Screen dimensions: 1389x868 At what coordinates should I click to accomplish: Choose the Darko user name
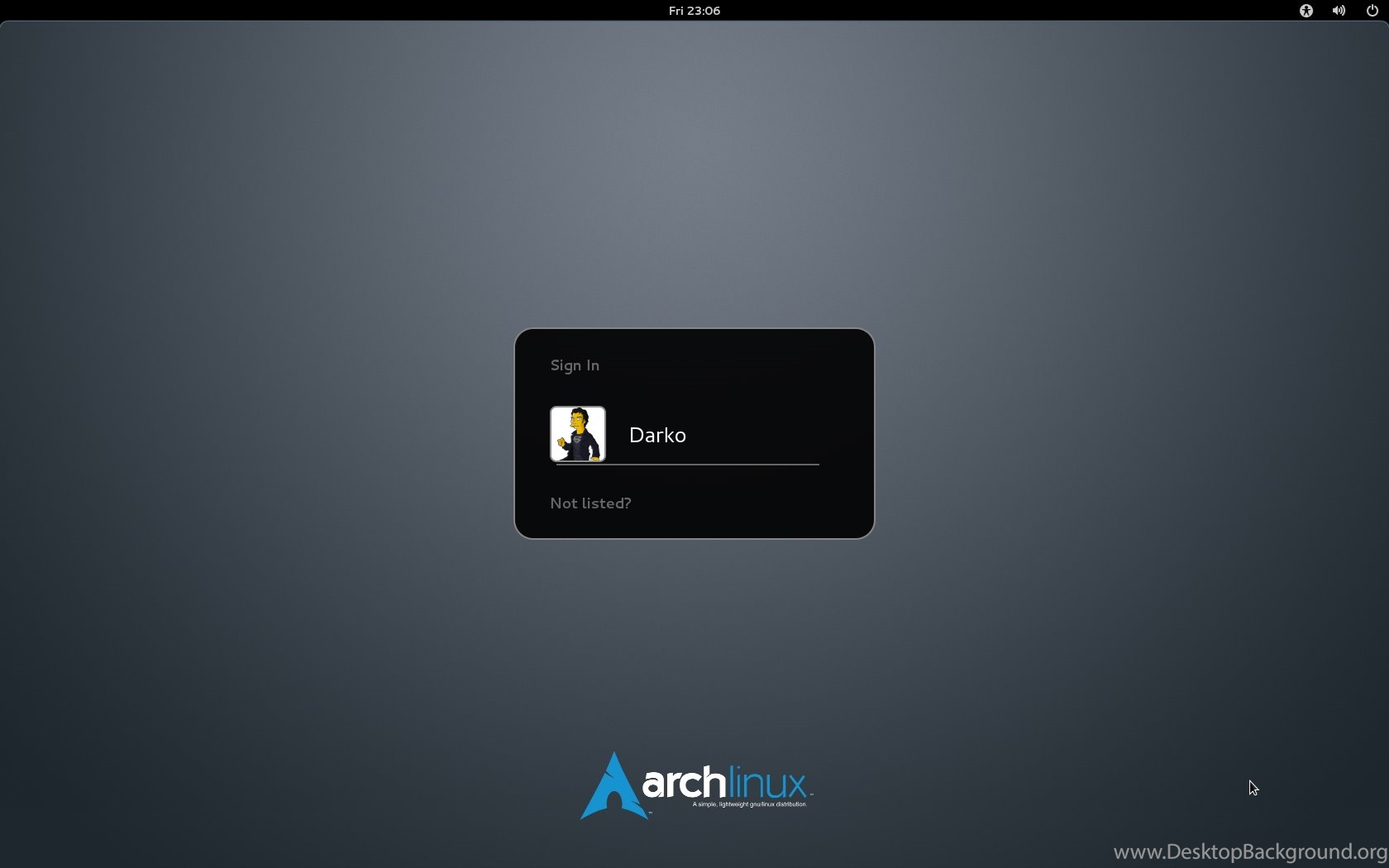coord(657,435)
